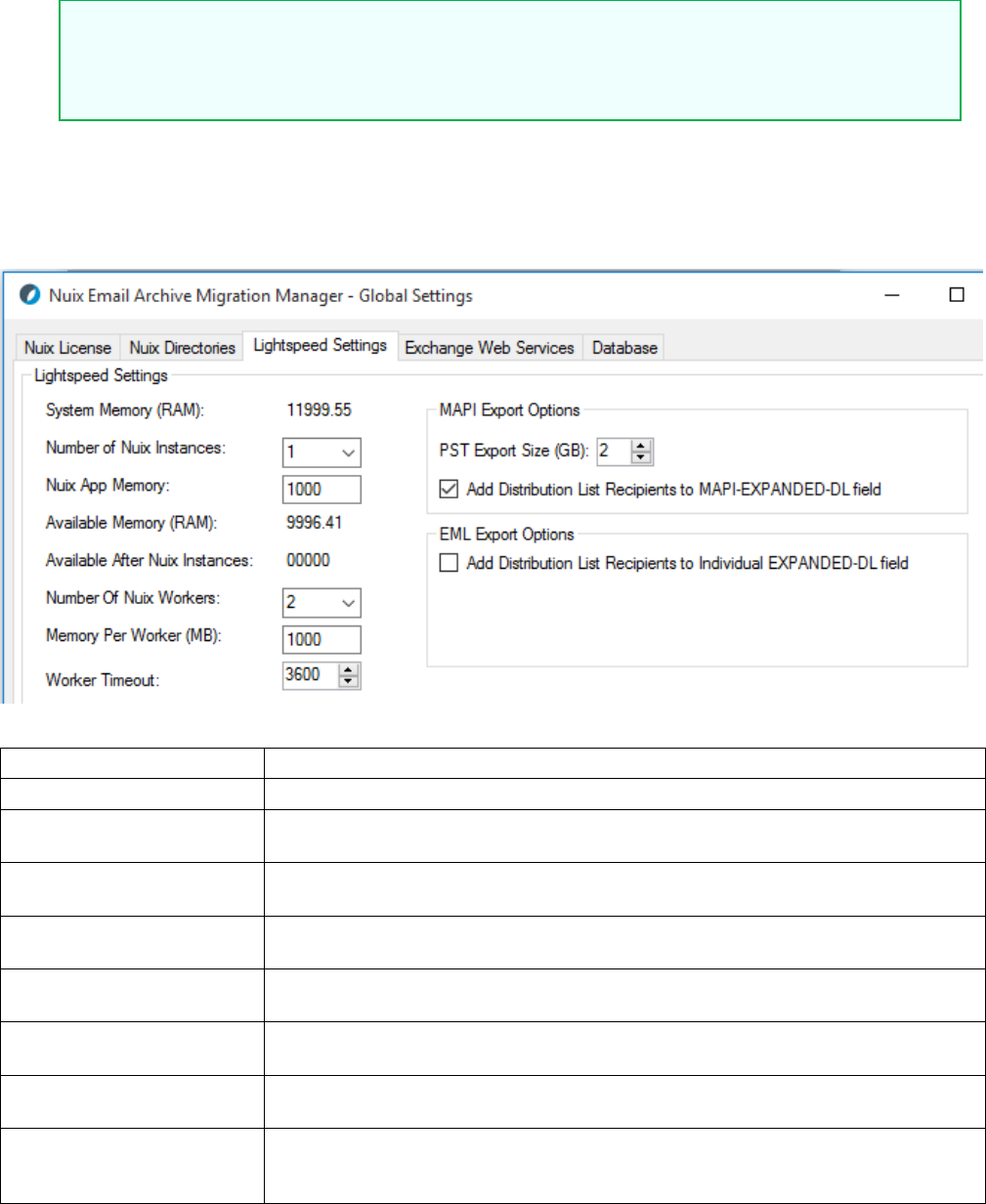Increase PST Export Size with up arrow
This screenshot has height=1204, width=986.
point(641,446)
